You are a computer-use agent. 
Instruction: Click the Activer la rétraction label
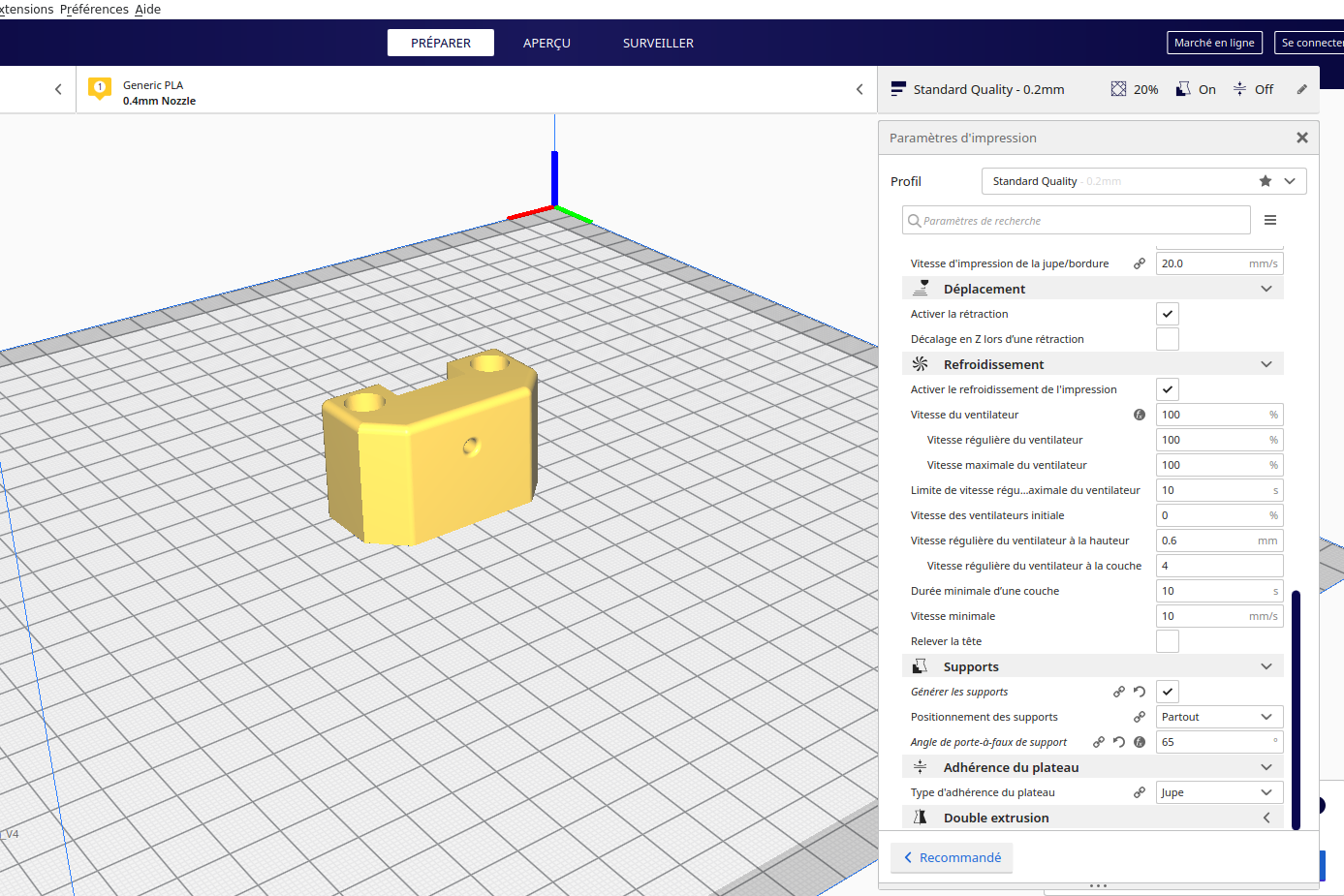tap(959, 314)
